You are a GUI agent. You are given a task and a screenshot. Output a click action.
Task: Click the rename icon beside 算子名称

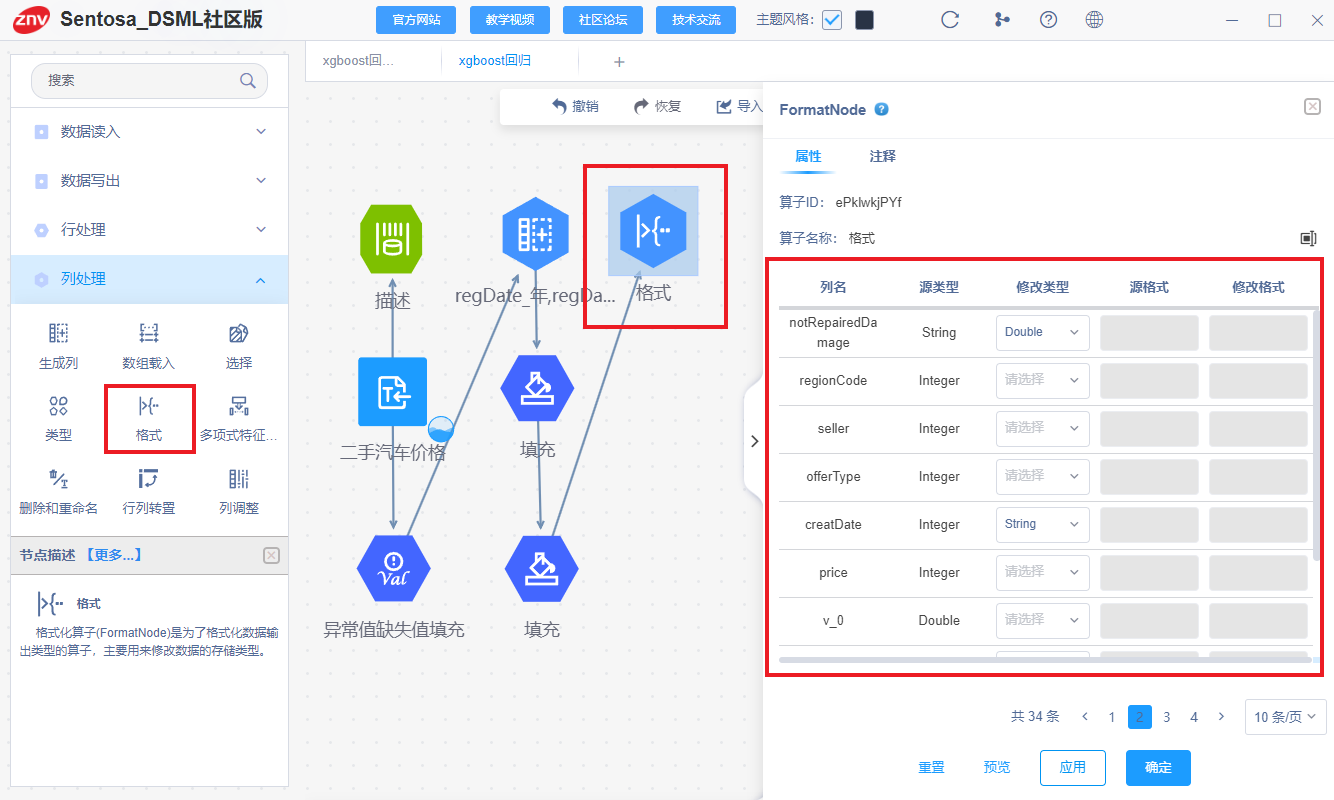(x=1308, y=238)
